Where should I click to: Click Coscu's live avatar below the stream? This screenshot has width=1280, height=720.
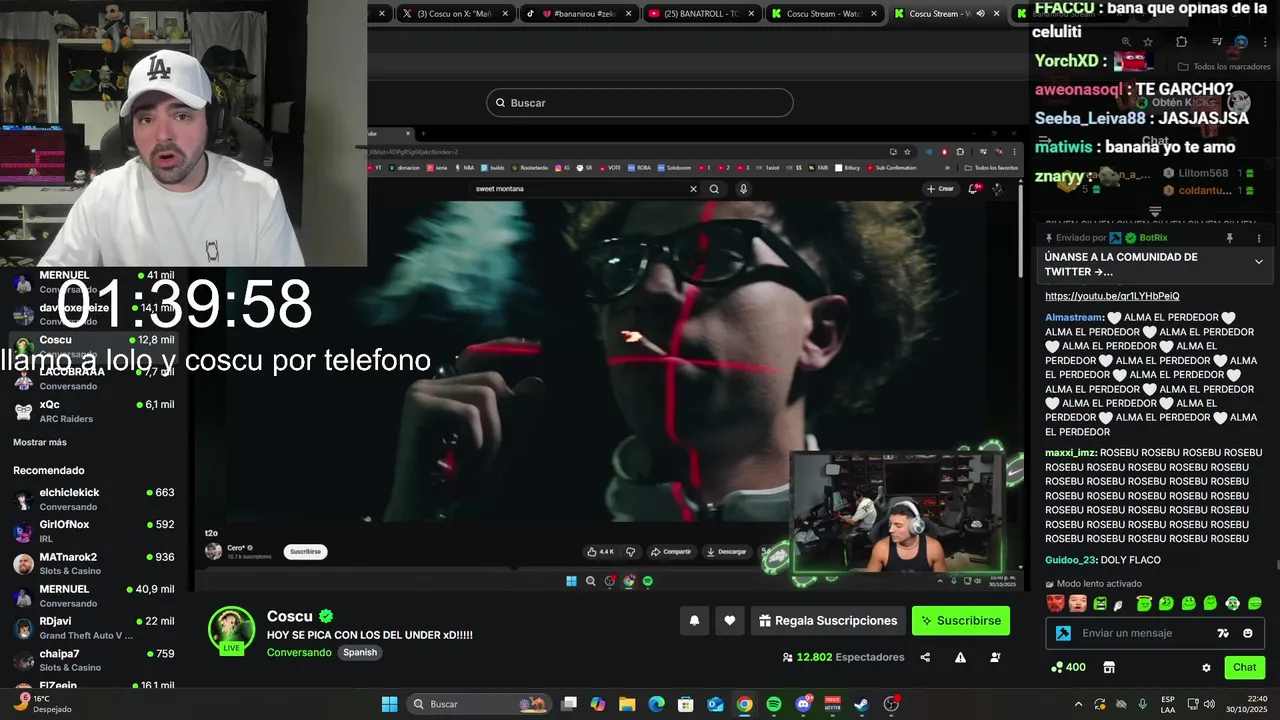click(231, 630)
